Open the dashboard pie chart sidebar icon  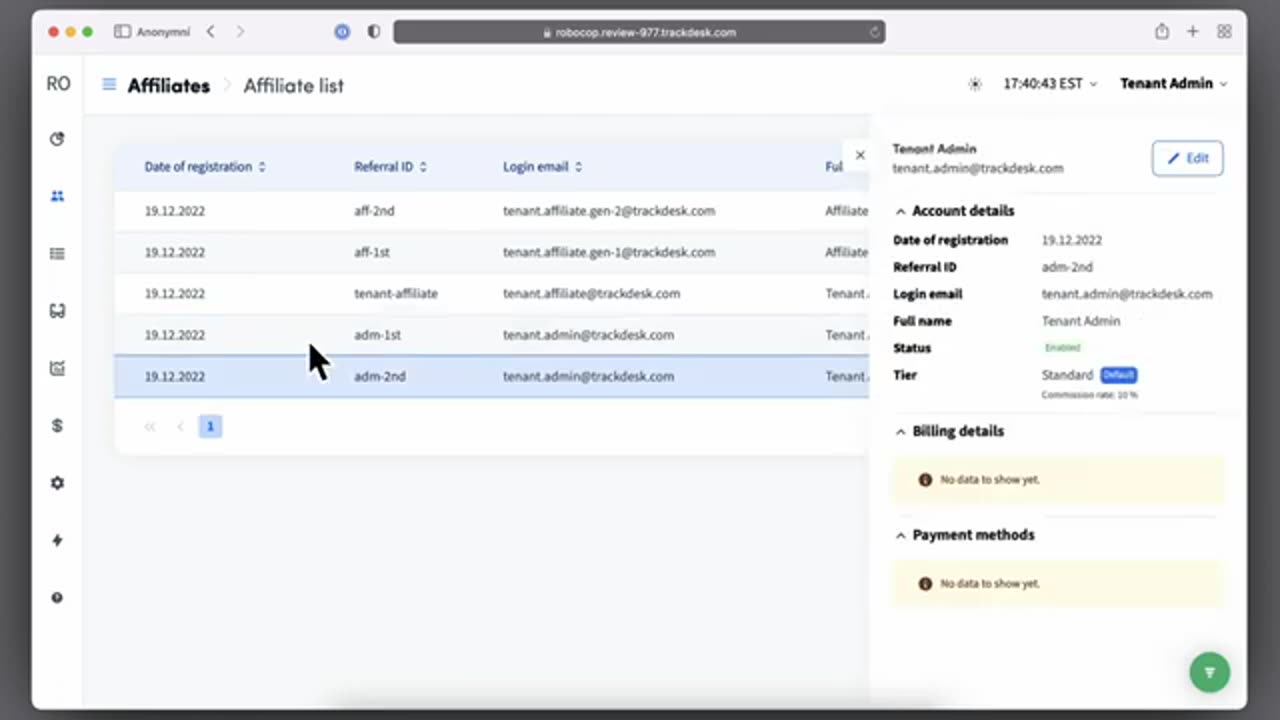coord(57,139)
